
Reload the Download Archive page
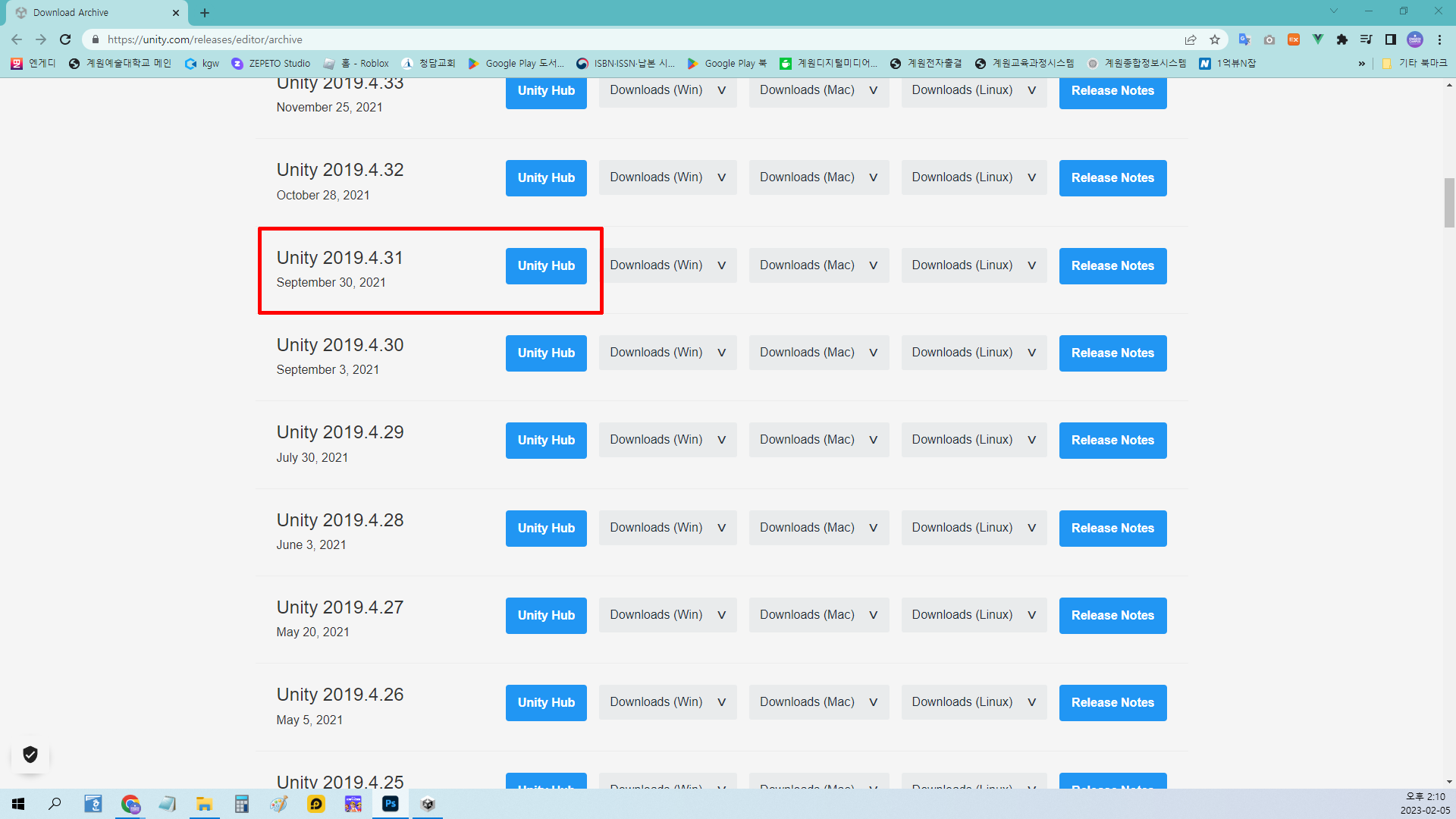coord(65,39)
